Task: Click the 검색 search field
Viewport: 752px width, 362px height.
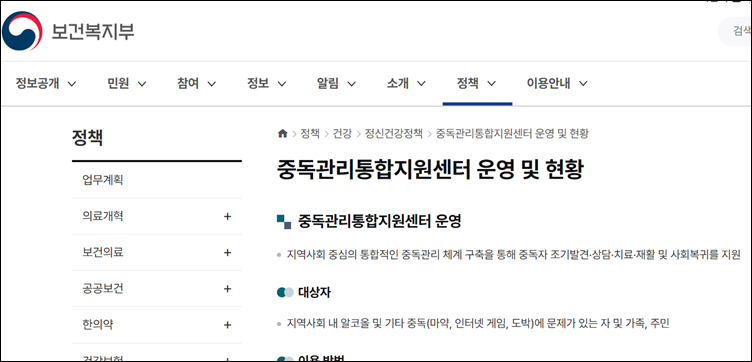Action: pos(736,31)
